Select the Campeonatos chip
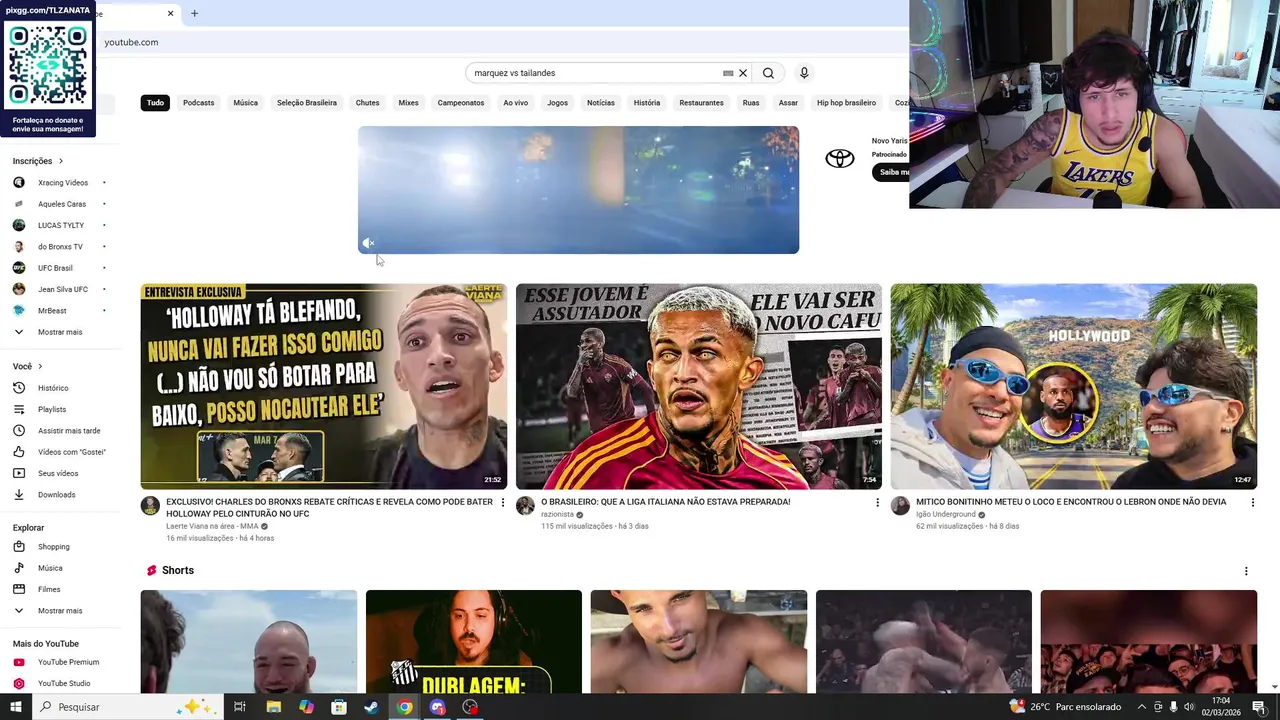The image size is (1280, 720). [x=461, y=103]
